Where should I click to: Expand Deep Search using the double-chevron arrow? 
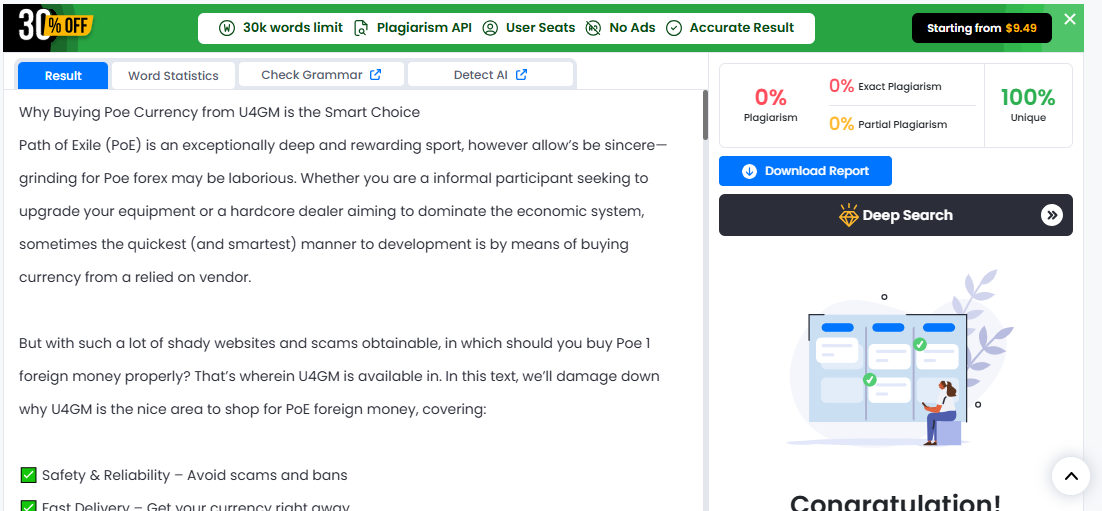tap(1051, 215)
